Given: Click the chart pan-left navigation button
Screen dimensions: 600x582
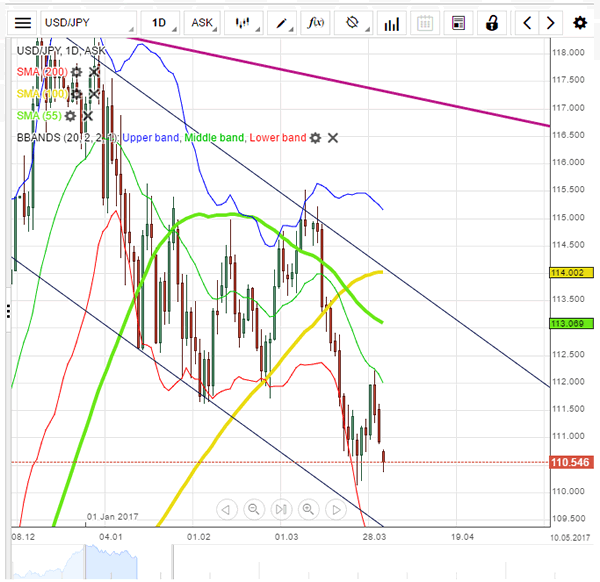Looking at the screenshot, I should (227, 509).
